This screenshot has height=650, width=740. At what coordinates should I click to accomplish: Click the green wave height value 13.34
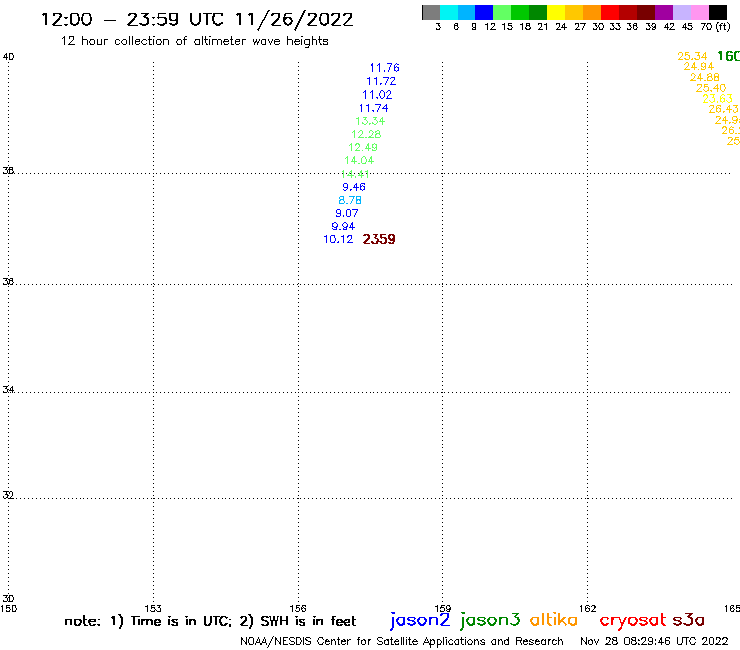(x=370, y=121)
